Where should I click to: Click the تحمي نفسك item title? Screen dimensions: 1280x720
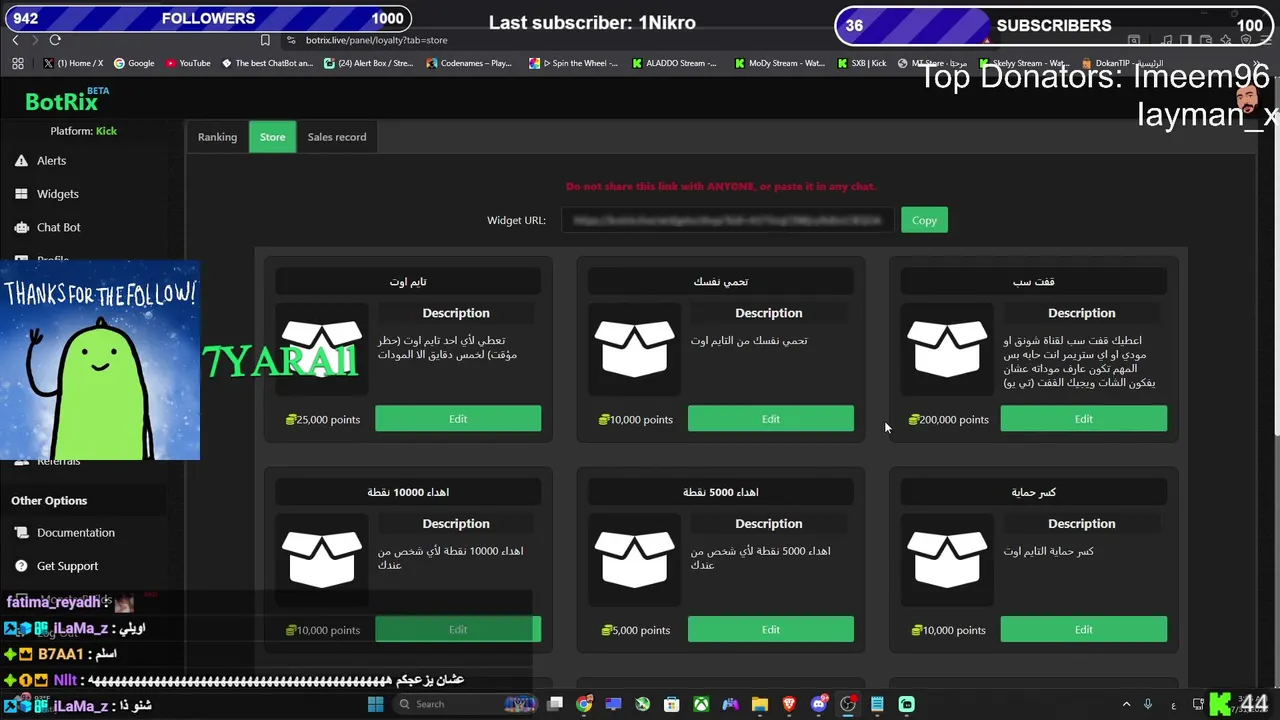click(x=721, y=282)
